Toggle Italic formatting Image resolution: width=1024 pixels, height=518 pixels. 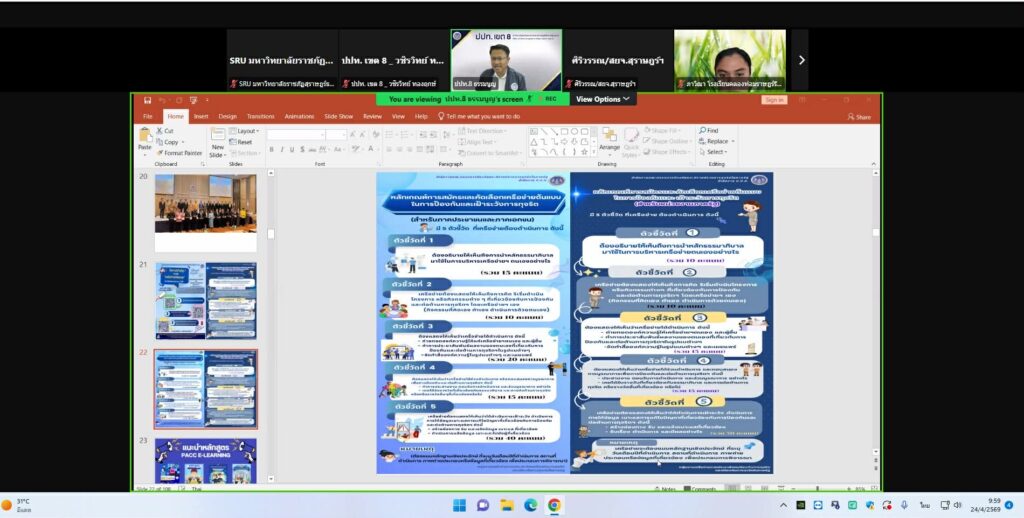pos(281,150)
